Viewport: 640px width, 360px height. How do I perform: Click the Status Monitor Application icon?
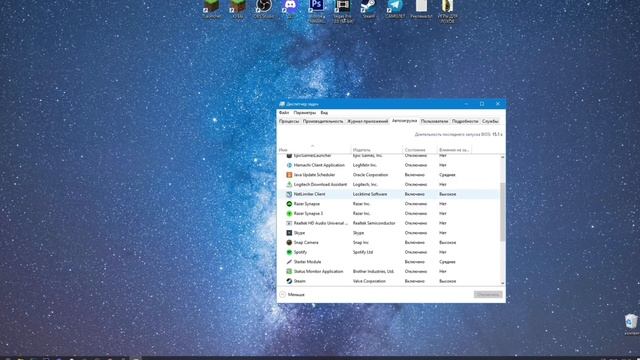click(x=289, y=271)
